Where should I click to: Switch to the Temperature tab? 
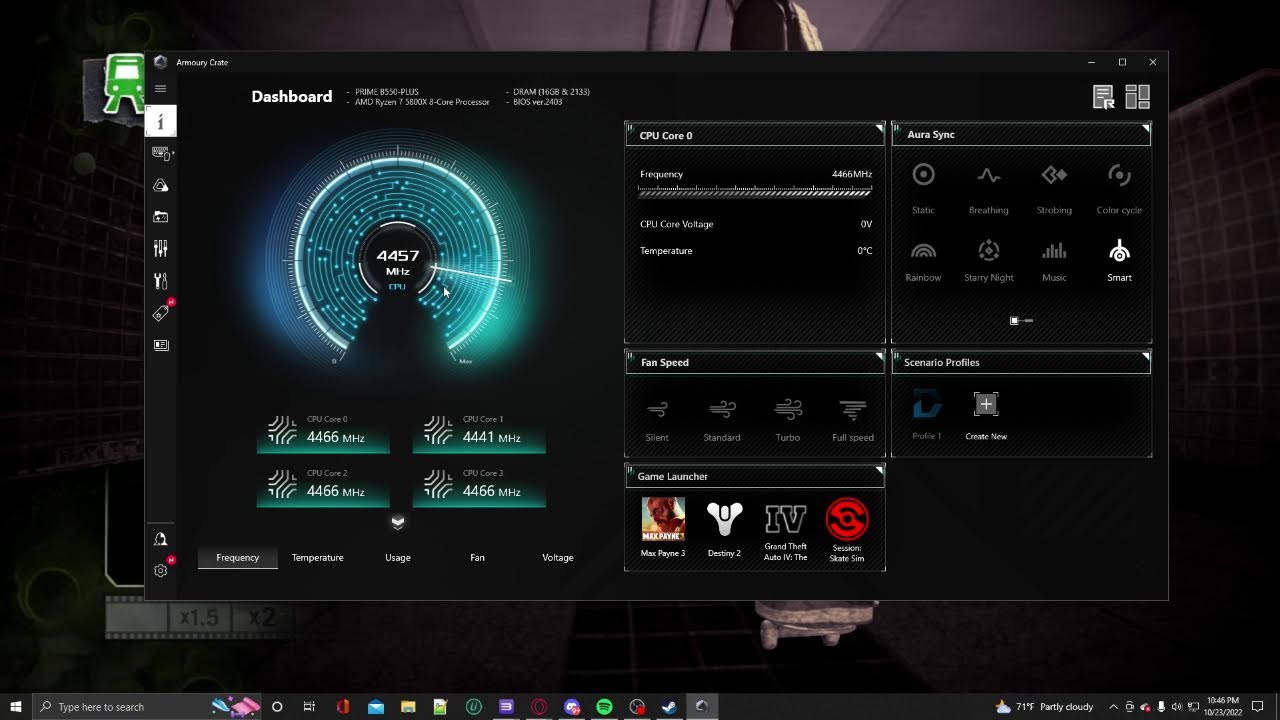[x=318, y=558]
